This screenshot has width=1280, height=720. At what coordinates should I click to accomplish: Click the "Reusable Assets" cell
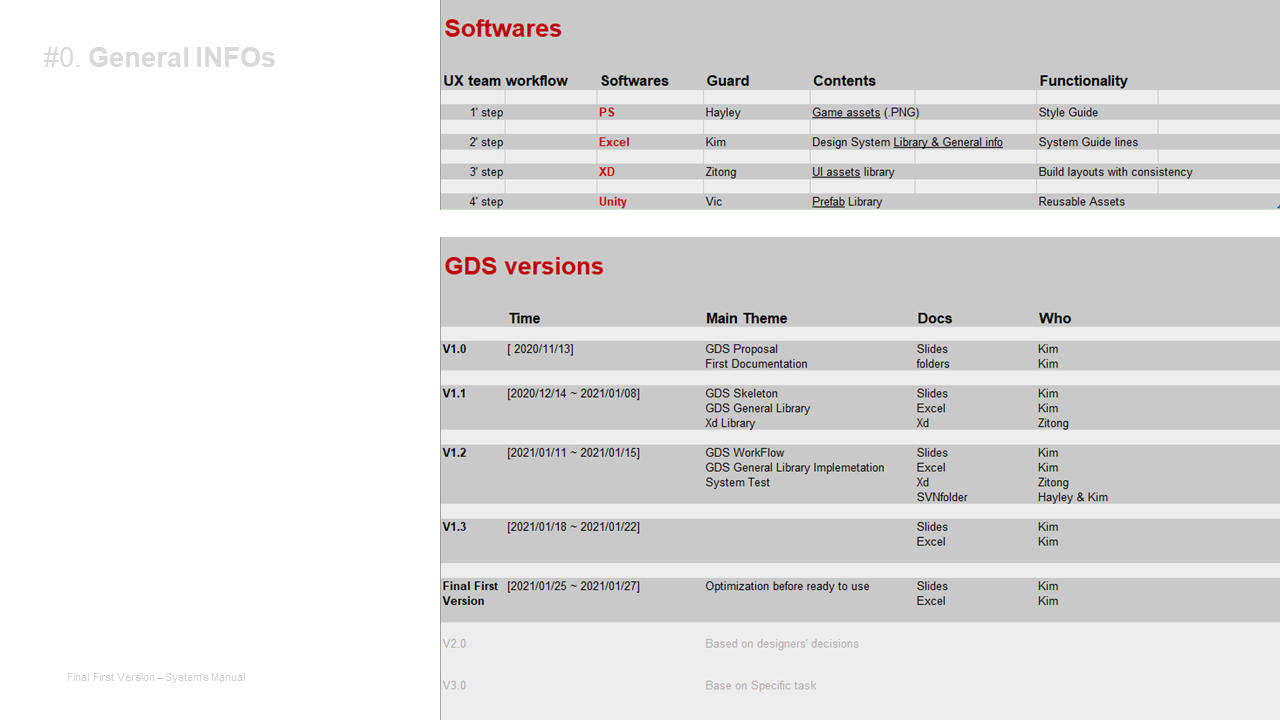[x=1081, y=202]
